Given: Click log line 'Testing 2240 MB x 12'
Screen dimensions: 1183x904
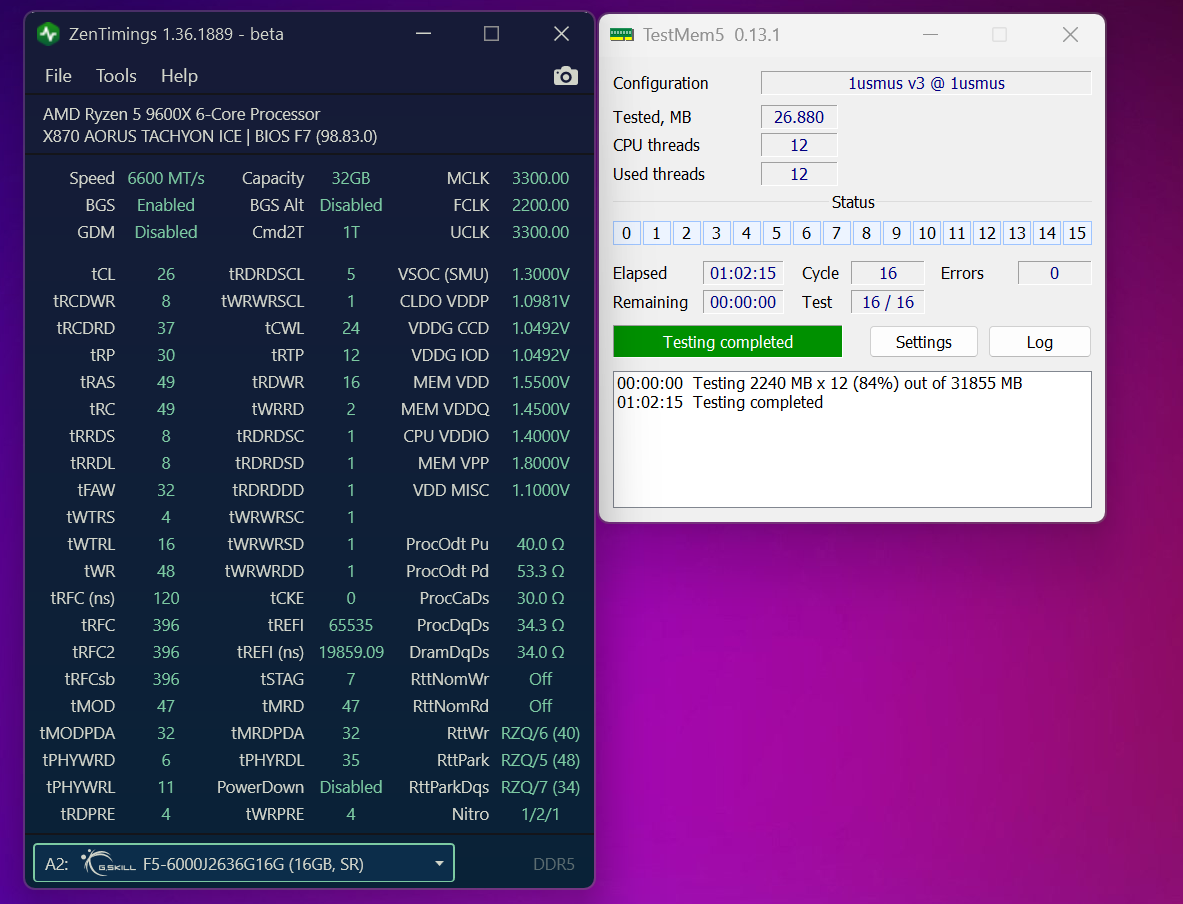Looking at the screenshot, I should [x=819, y=383].
